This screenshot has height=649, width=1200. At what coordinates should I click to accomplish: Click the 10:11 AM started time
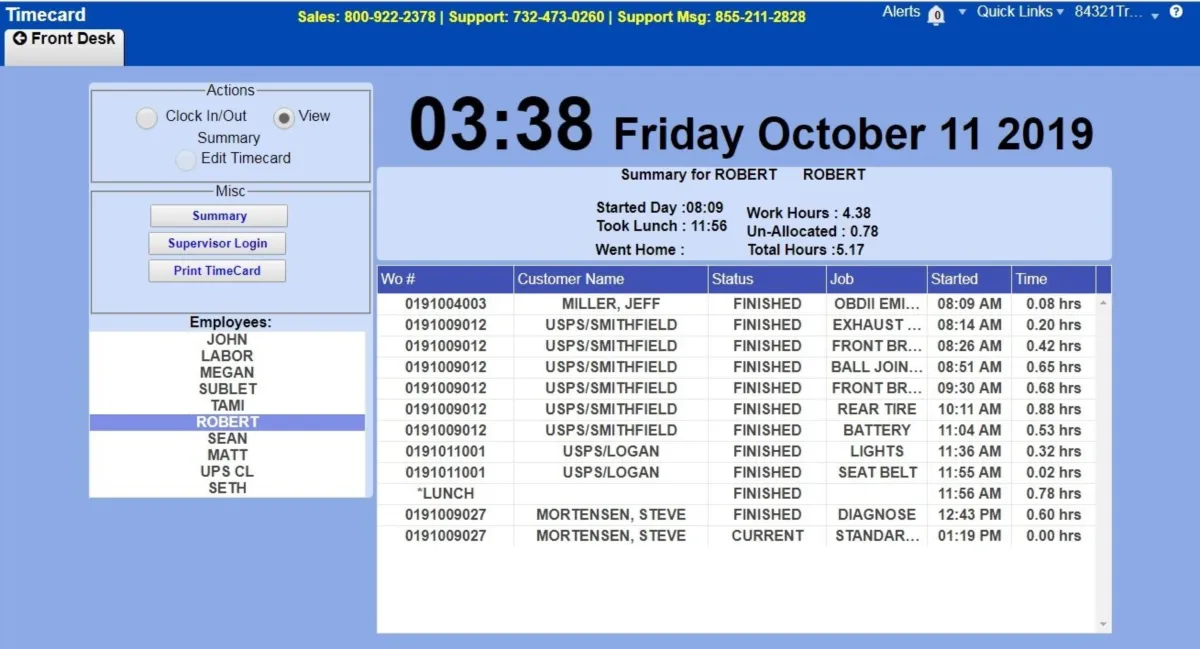[x=969, y=409]
